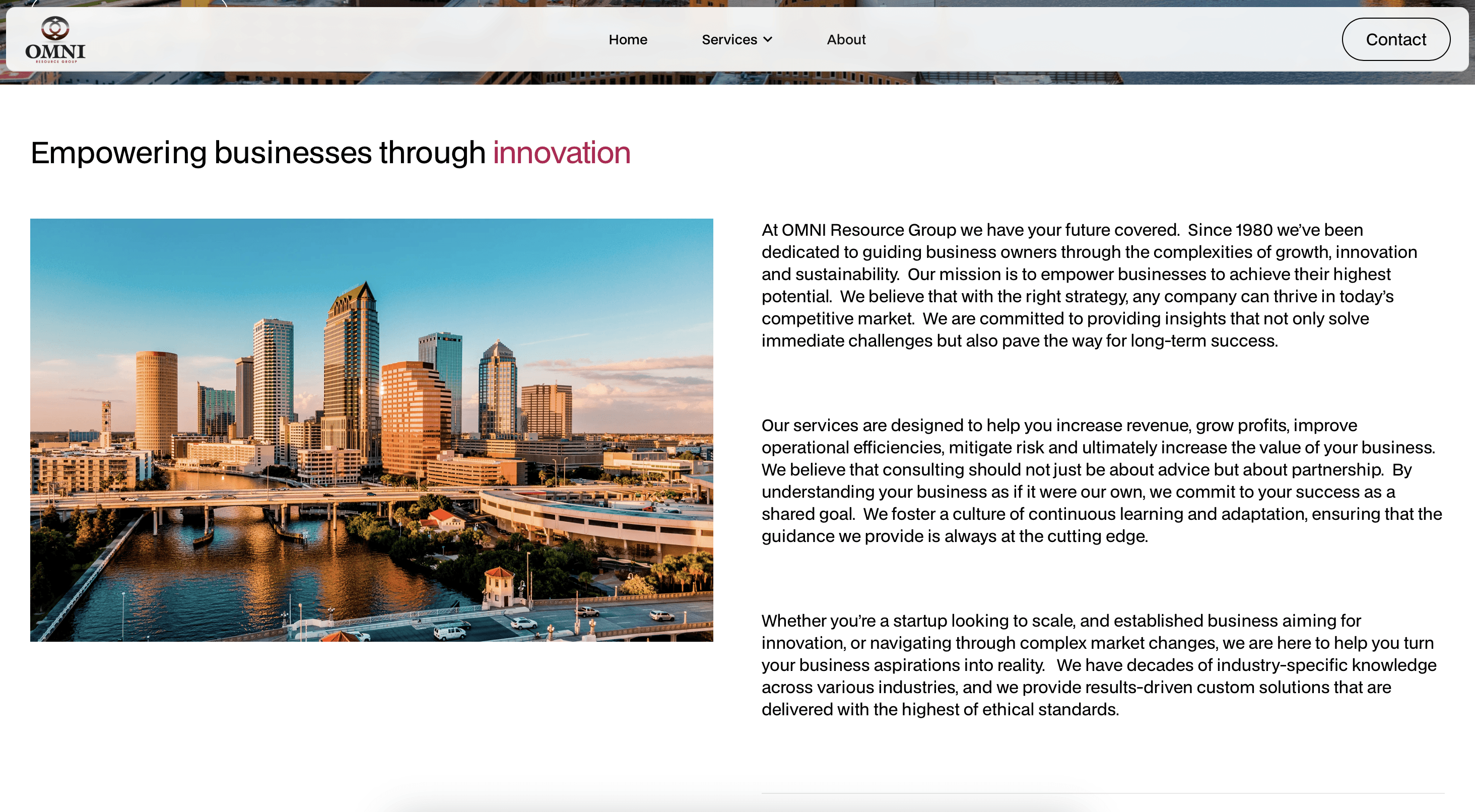Open the Services menu item
Image resolution: width=1475 pixels, height=812 pixels.
(x=729, y=39)
